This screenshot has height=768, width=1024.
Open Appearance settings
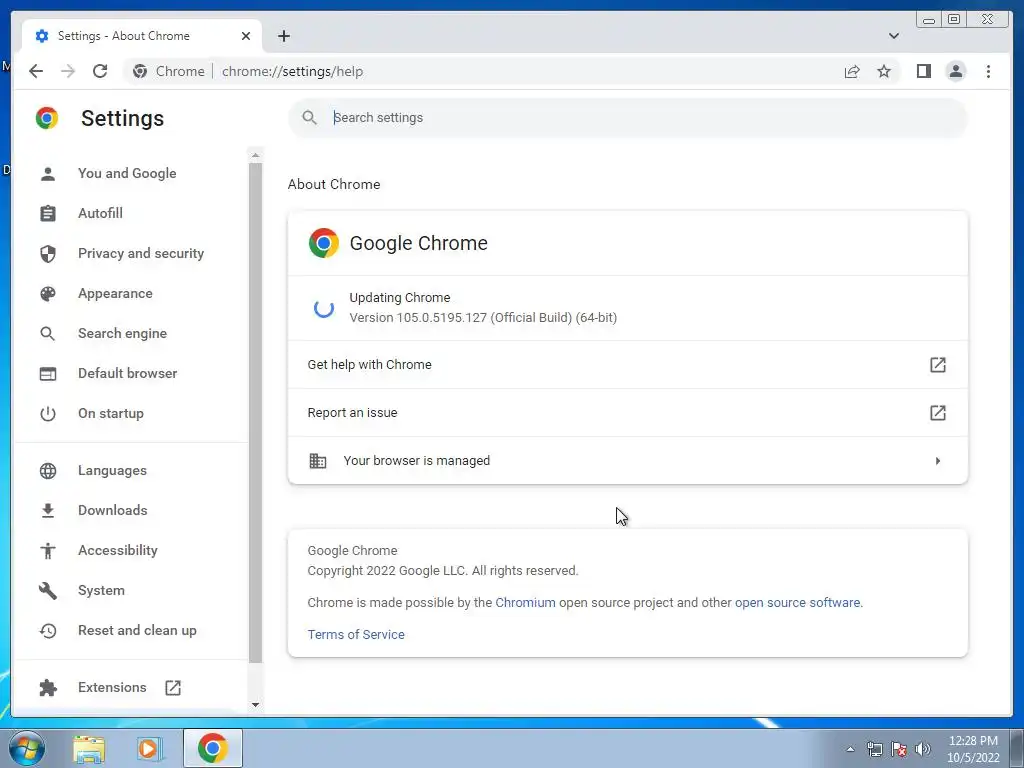115,293
